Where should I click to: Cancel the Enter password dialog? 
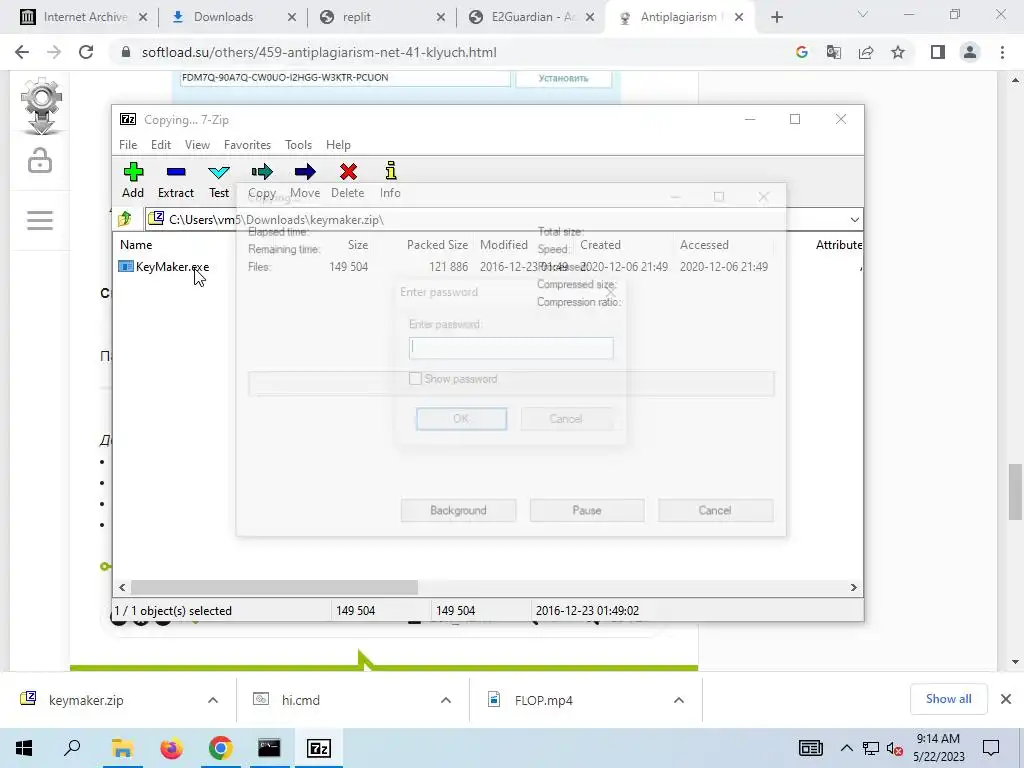click(x=566, y=419)
